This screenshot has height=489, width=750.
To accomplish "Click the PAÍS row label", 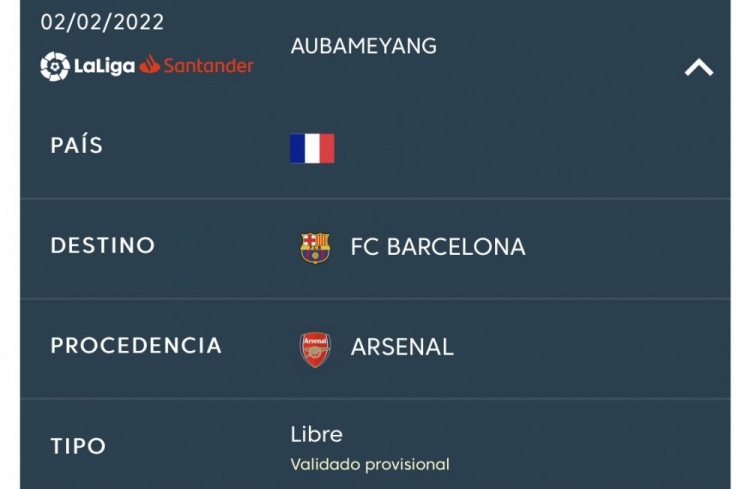I will pos(77,145).
